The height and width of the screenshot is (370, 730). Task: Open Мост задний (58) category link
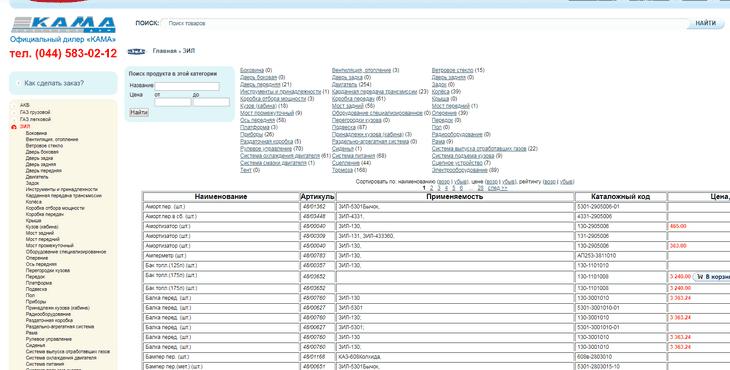click(x=348, y=106)
